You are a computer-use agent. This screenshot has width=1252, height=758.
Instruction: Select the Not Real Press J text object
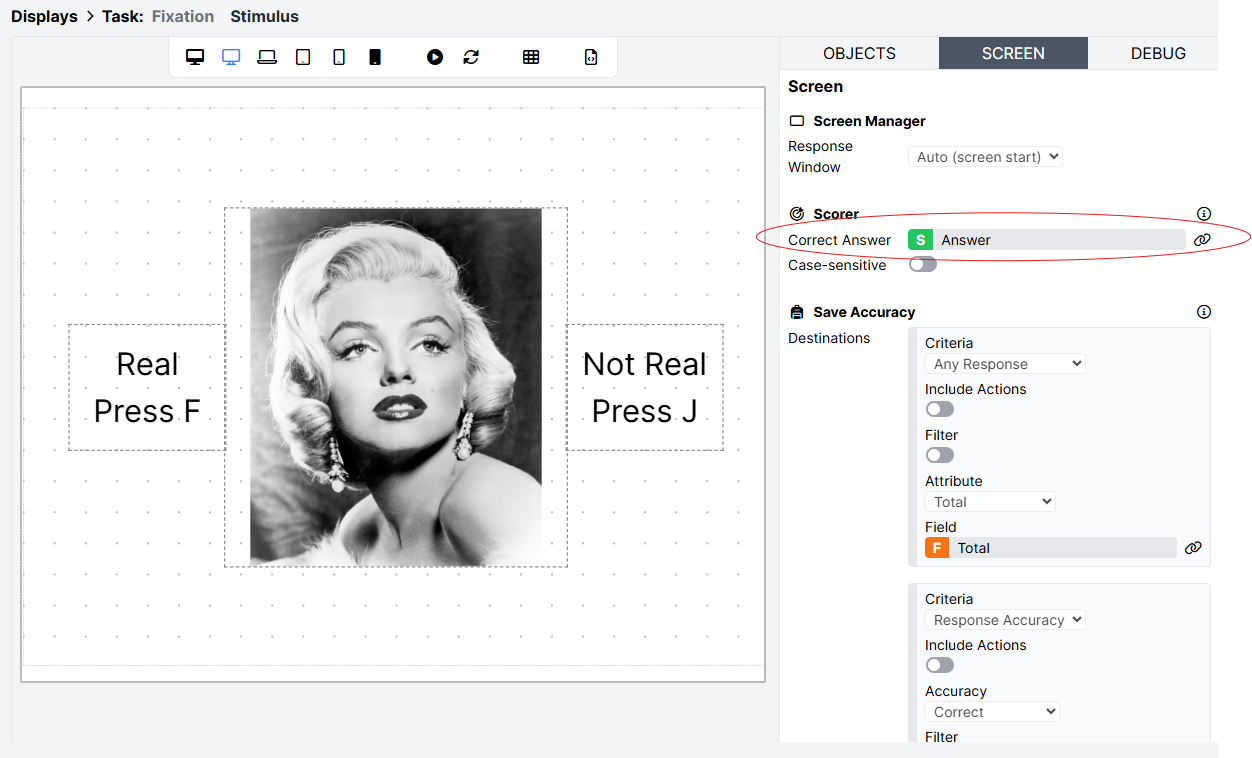pyautogui.click(x=645, y=387)
